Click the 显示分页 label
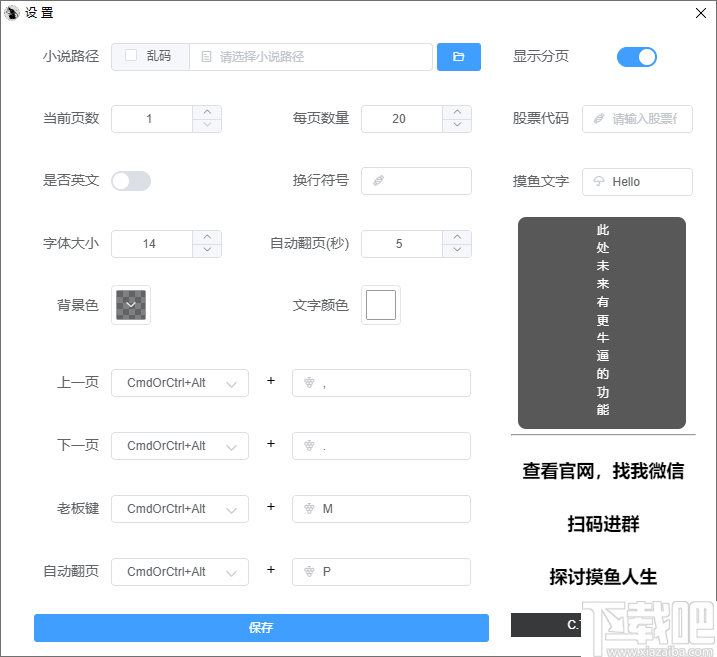This screenshot has height=657, width=717. point(541,56)
